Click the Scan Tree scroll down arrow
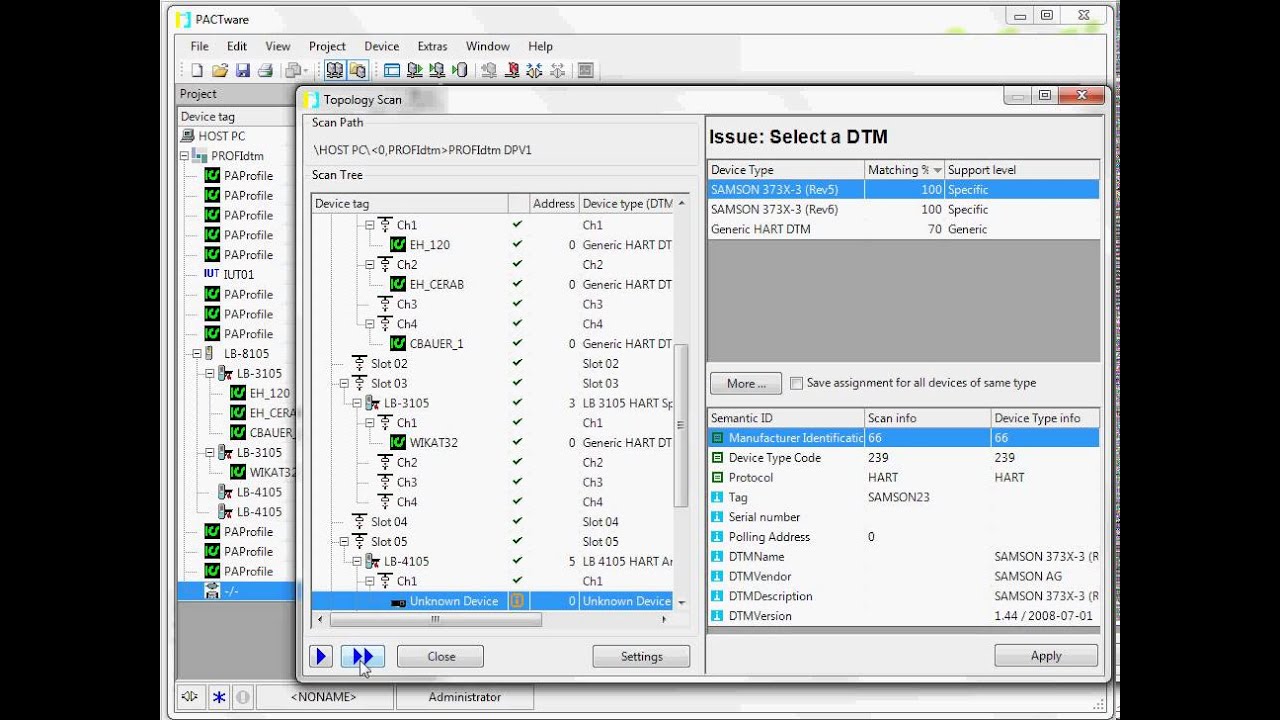1280x720 pixels. tap(681, 603)
